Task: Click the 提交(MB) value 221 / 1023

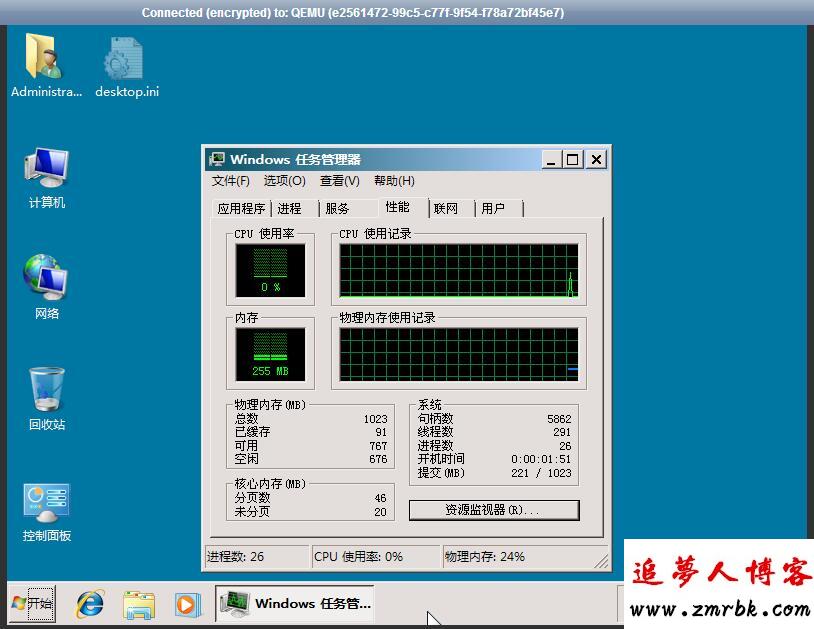Action: pyautogui.click(x=541, y=473)
